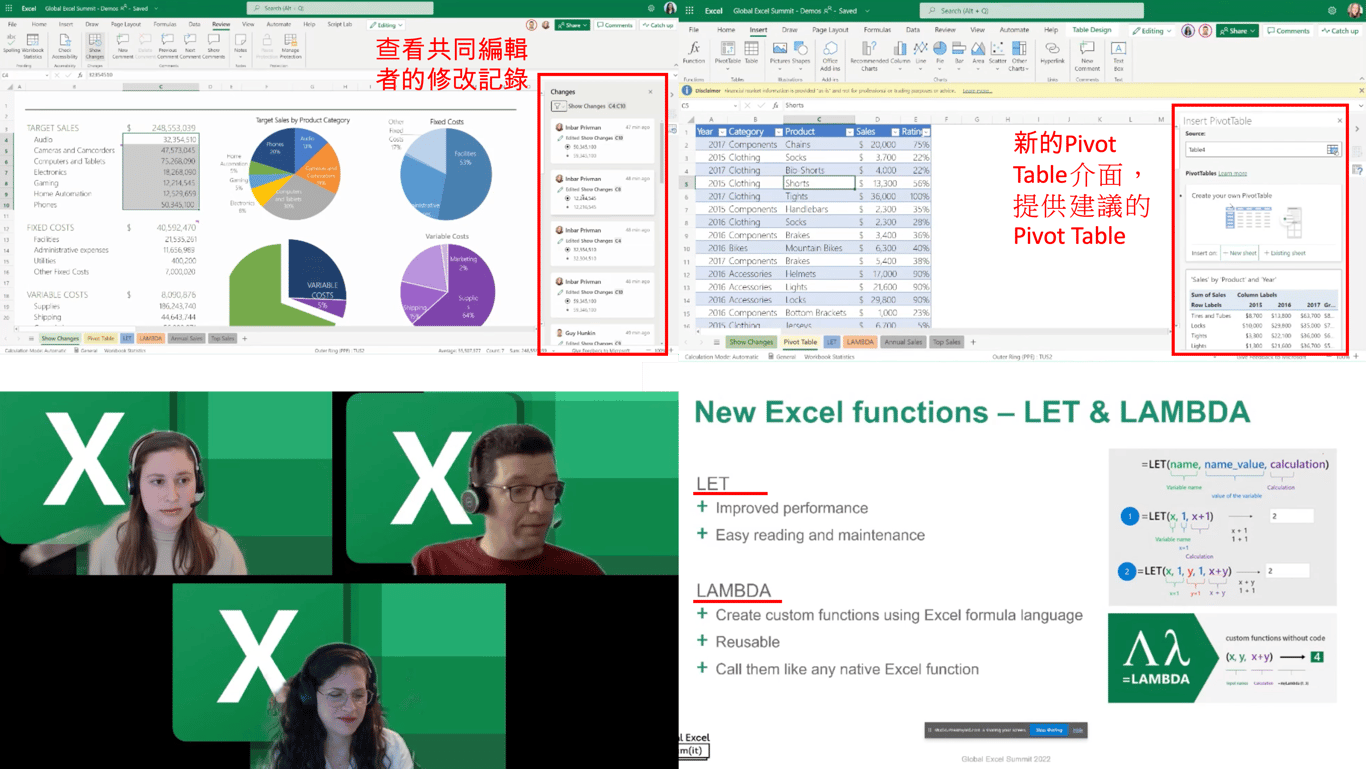1366x769 pixels.
Task: Click Stop sharing on screen-share bar
Action: (1049, 730)
